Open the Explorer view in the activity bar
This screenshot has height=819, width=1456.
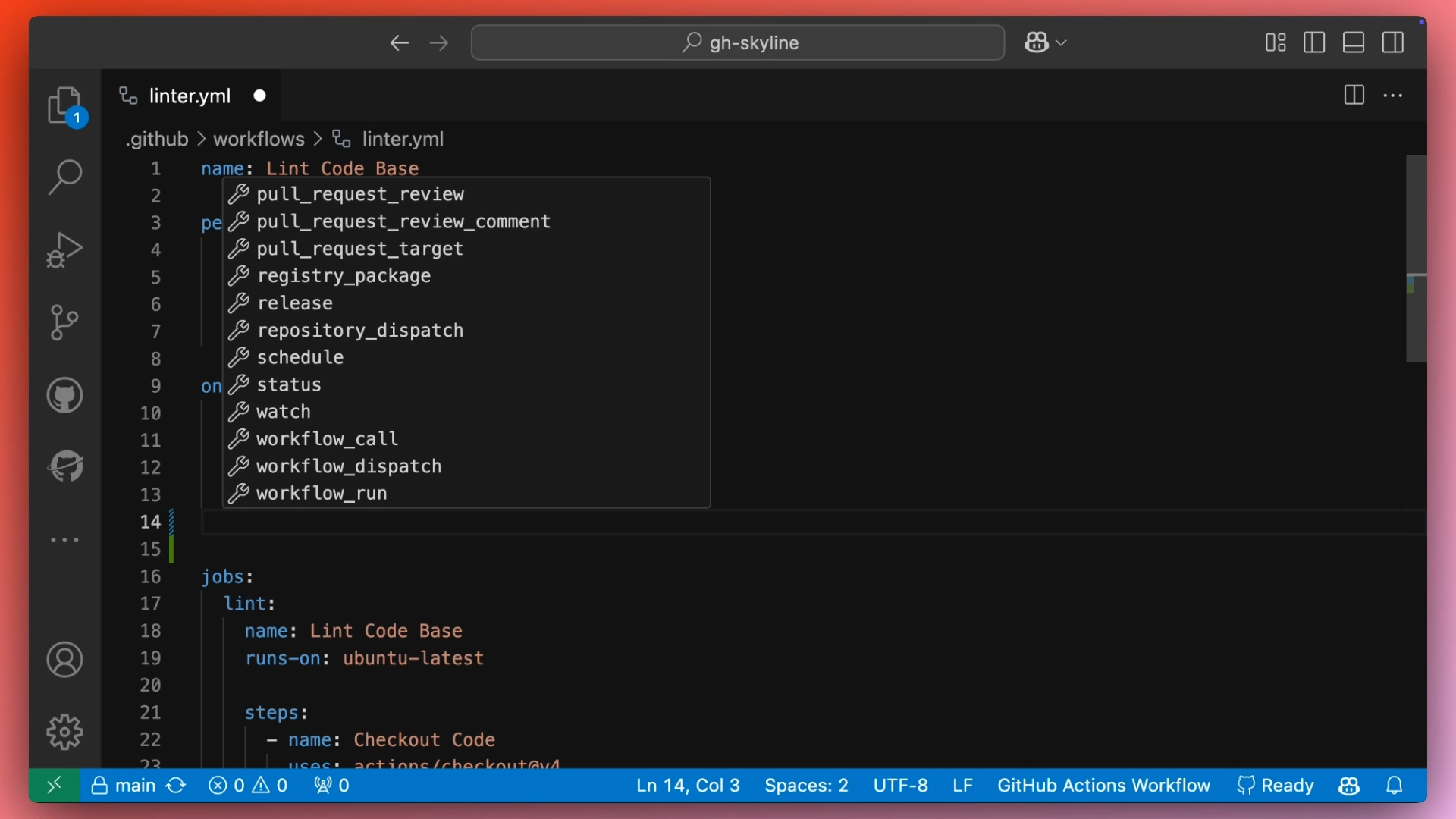coord(65,105)
